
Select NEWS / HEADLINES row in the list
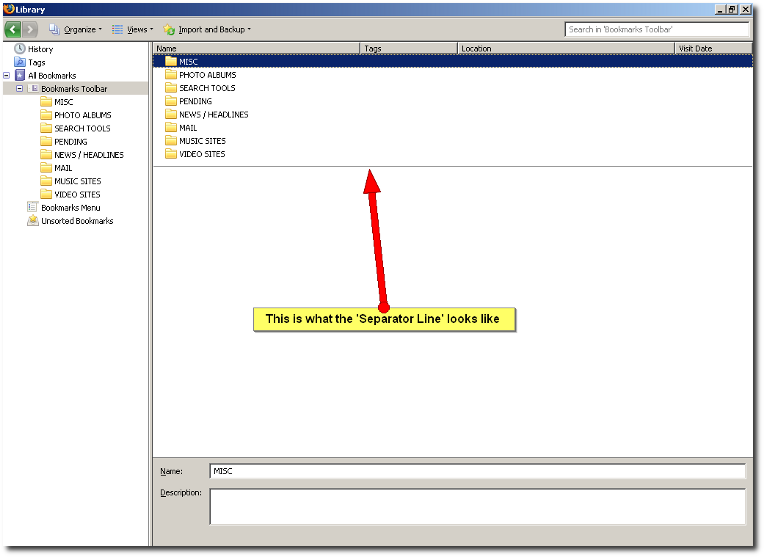pos(453,114)
